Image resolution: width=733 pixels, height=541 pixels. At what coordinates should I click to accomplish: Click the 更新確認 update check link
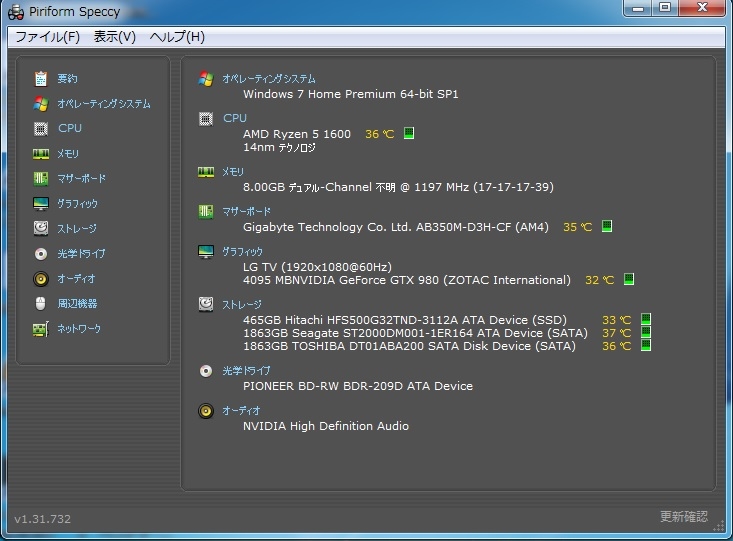pos(684,517)
